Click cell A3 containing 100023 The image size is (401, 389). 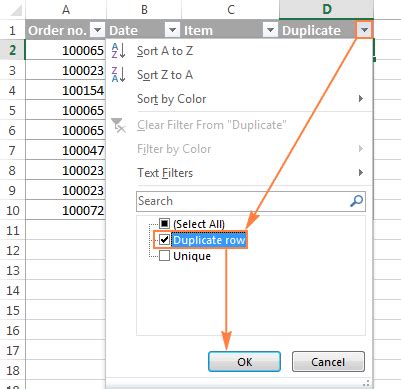[x=66, y=70]
